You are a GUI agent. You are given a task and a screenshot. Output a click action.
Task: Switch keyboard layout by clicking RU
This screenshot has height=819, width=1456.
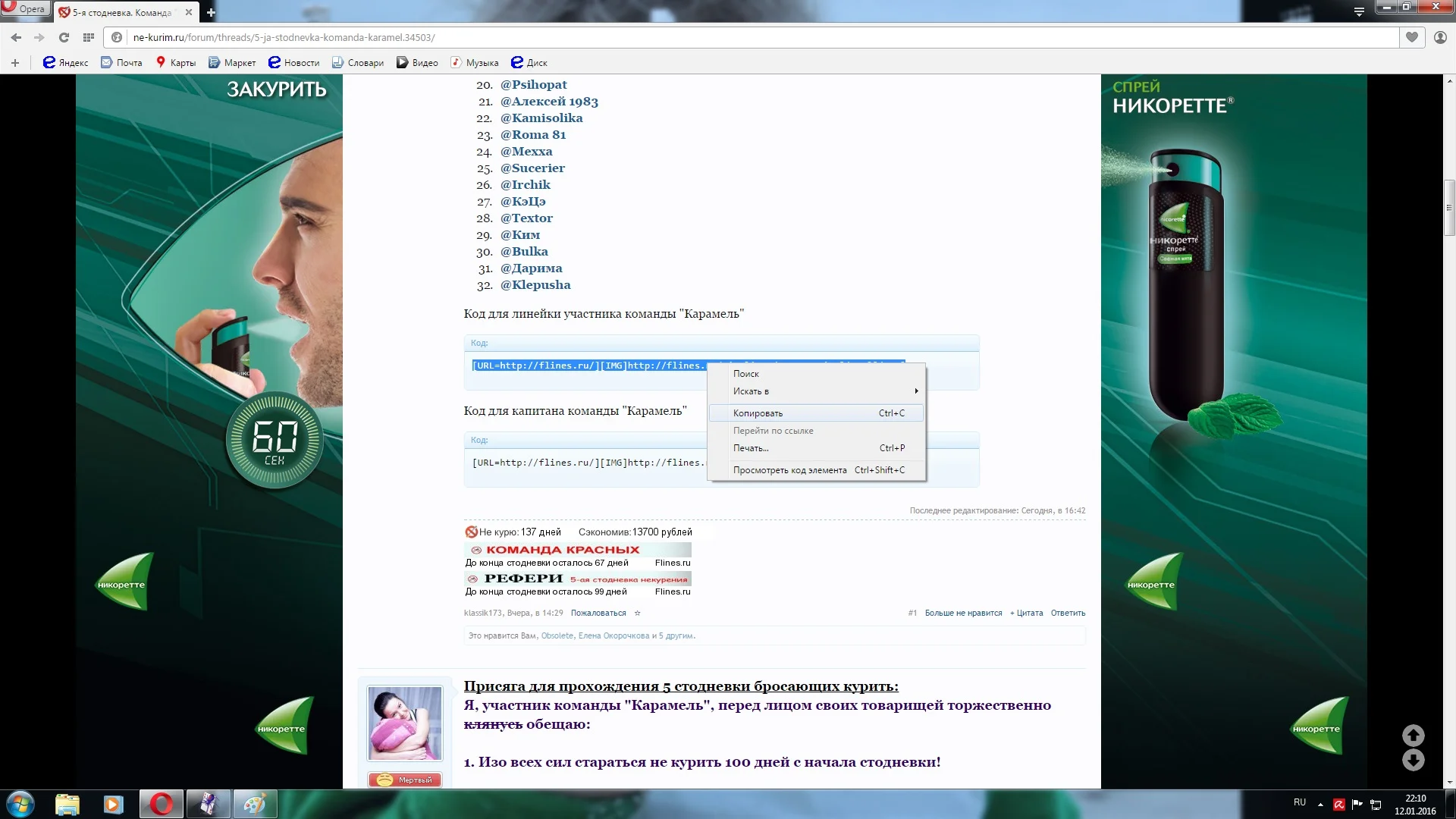(x=1298, y=802)
